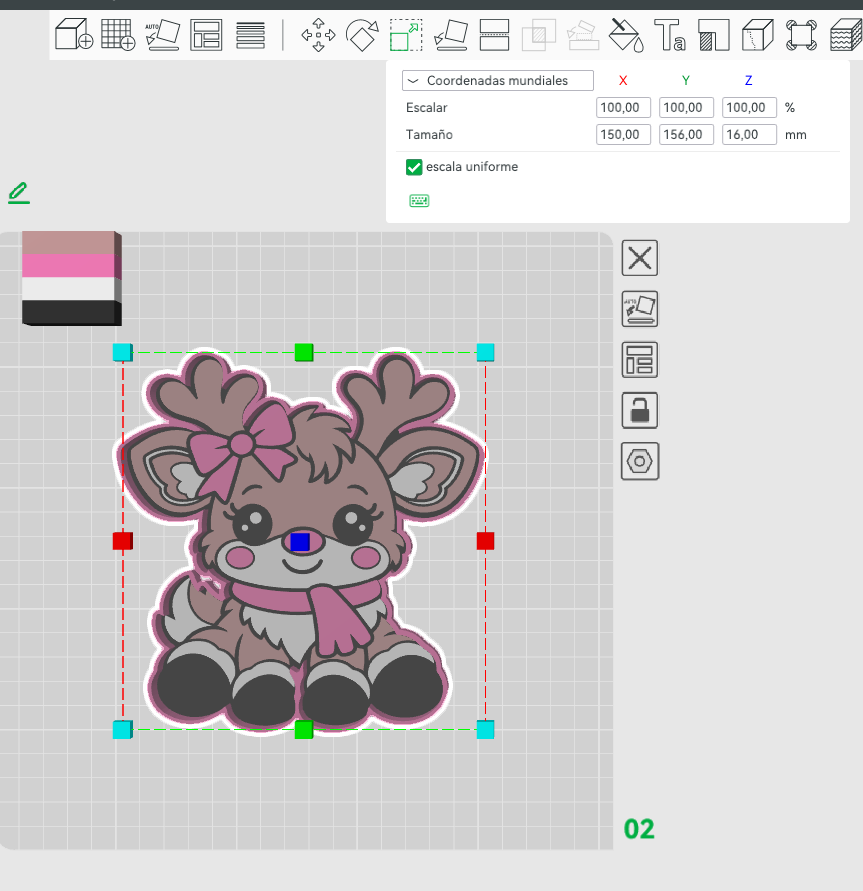
Task: Click the green keyboard shortcut icon
Action: tap(419, 201)
